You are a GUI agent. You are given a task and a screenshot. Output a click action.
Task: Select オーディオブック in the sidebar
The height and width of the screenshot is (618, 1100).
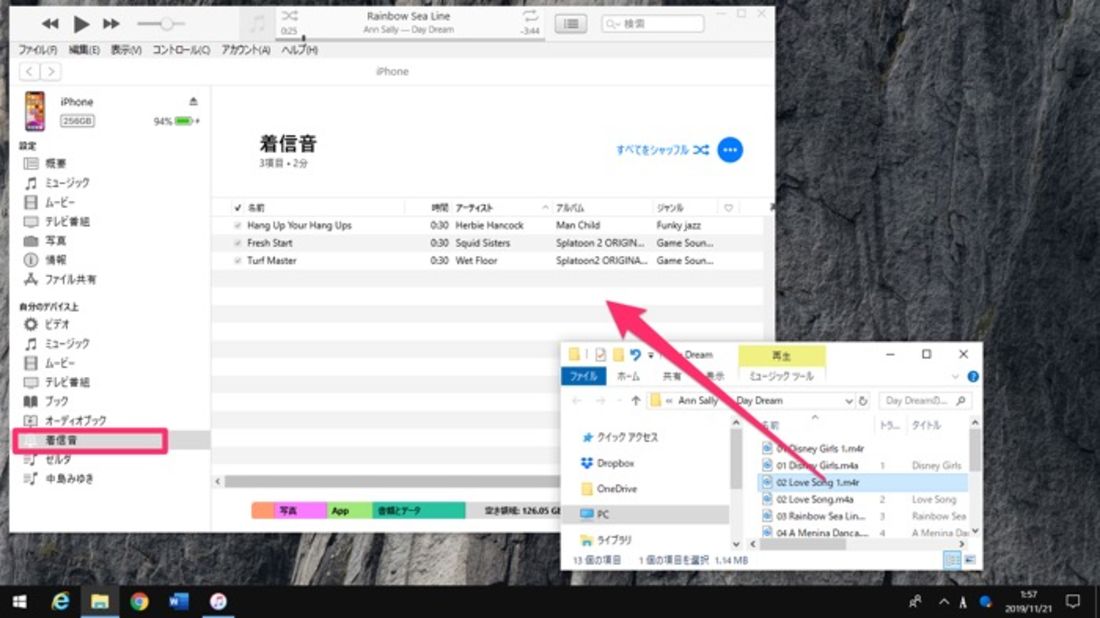[75, 421]
